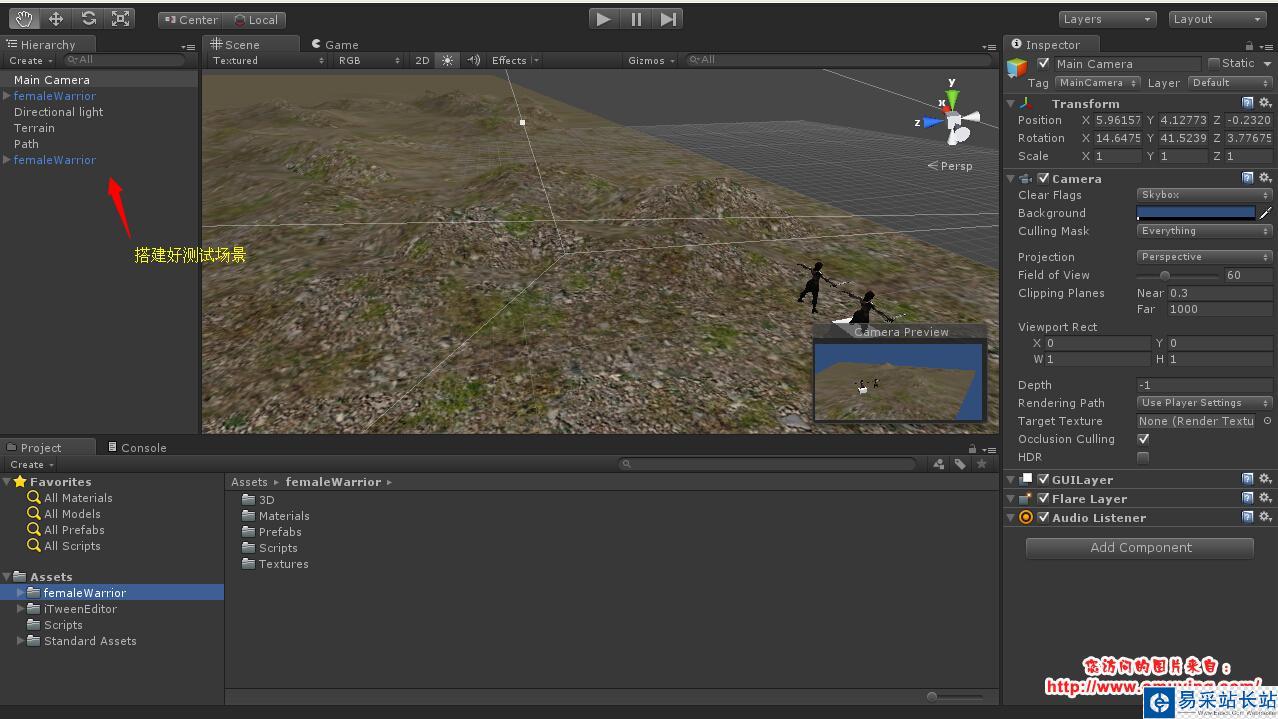1278x719 pixels.
Task: Open the Console tab
Action: [x=138, y=447]
